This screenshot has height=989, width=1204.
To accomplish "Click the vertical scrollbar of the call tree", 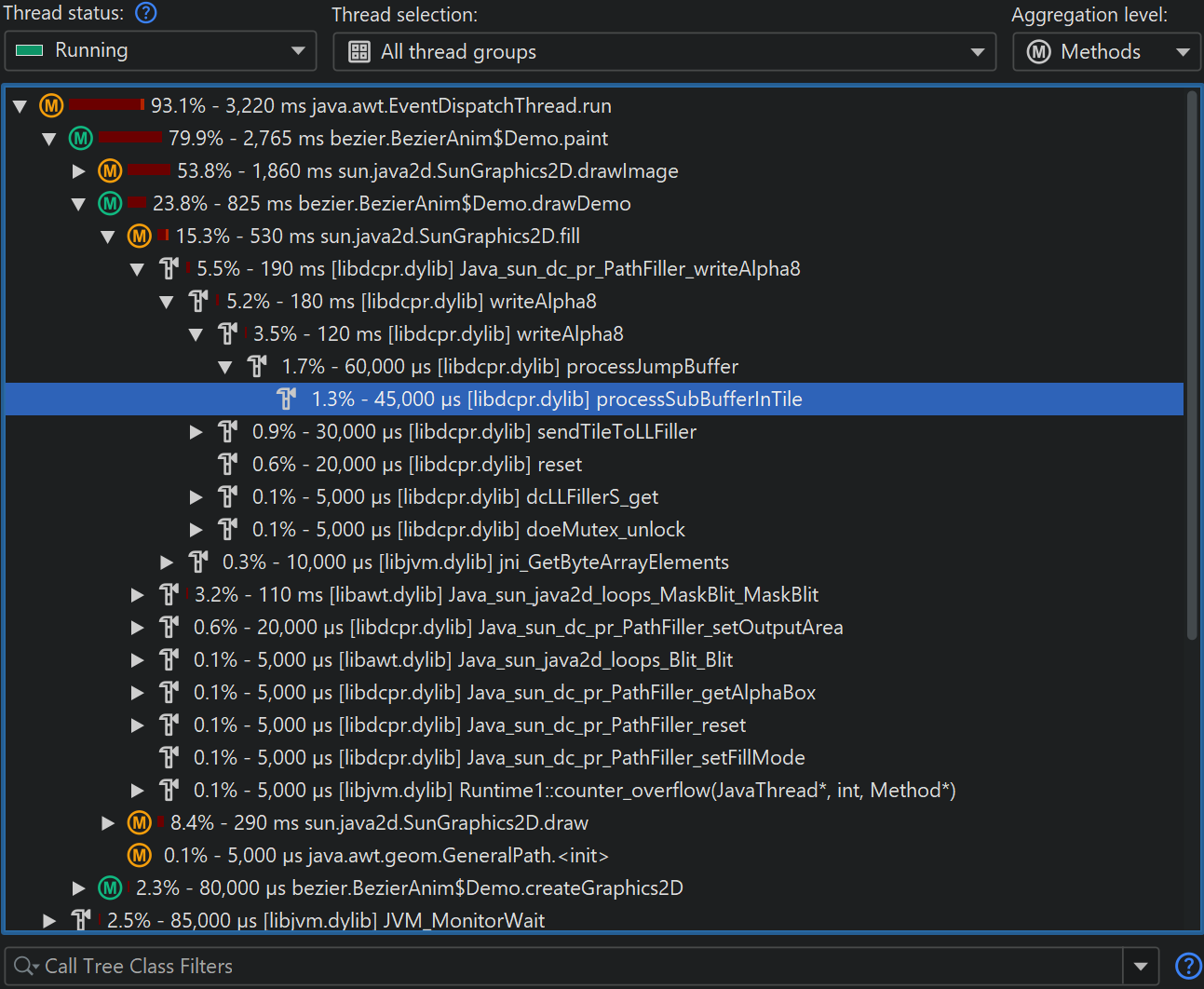I will pos(1192,363).
